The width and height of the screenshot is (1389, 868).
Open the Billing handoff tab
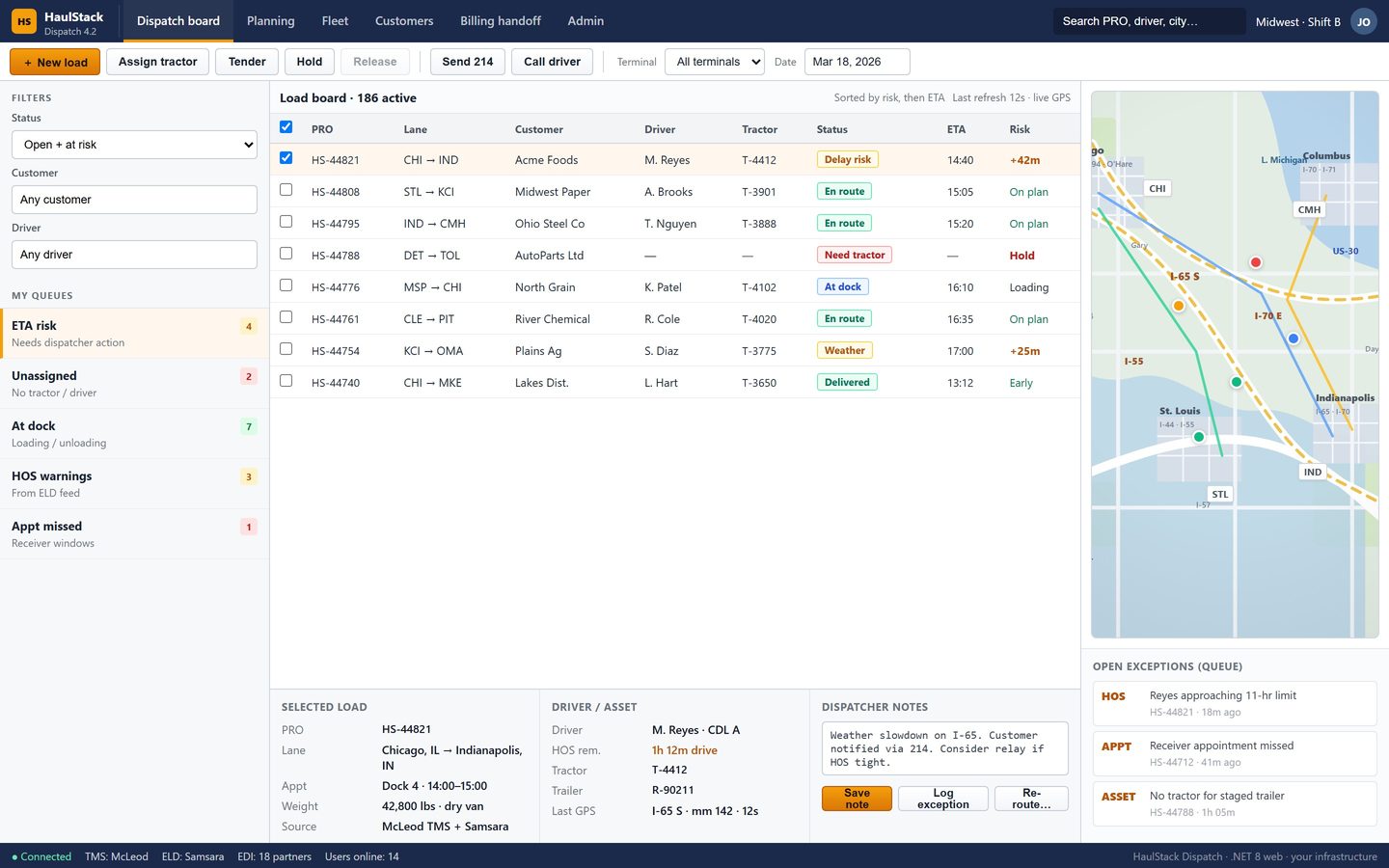click(500, 21)
